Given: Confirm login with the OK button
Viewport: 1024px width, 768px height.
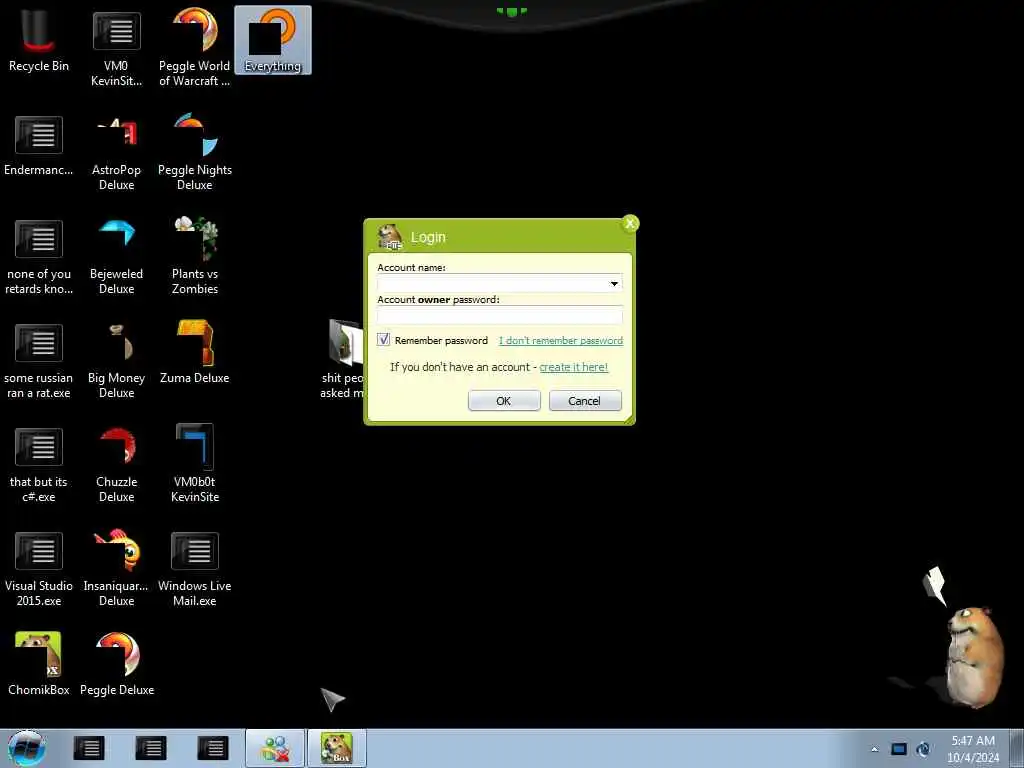Looking at the screenshot, I should pyautogui.click(x=504, y=401).
